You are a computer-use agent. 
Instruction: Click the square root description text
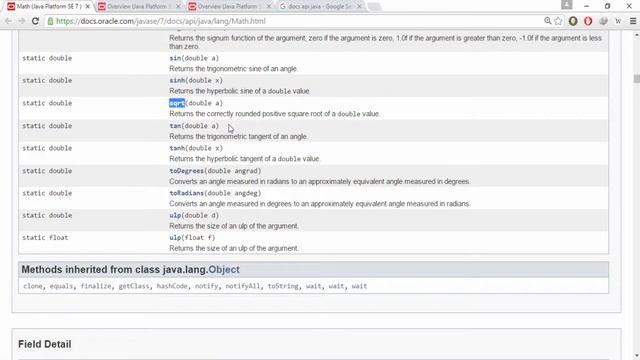tap(275, 114)
